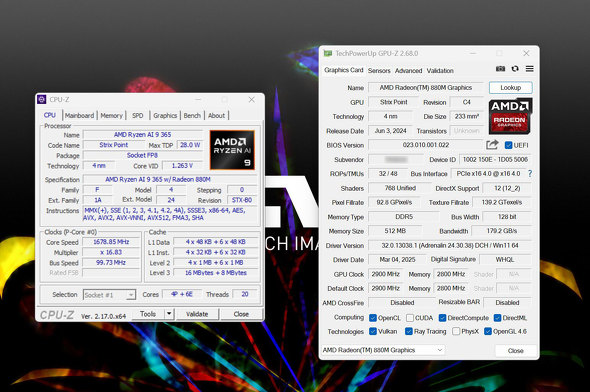Click the Release Date value Jun 3, 2024
The image size is (590, 392).
click(x=390, y=131)
